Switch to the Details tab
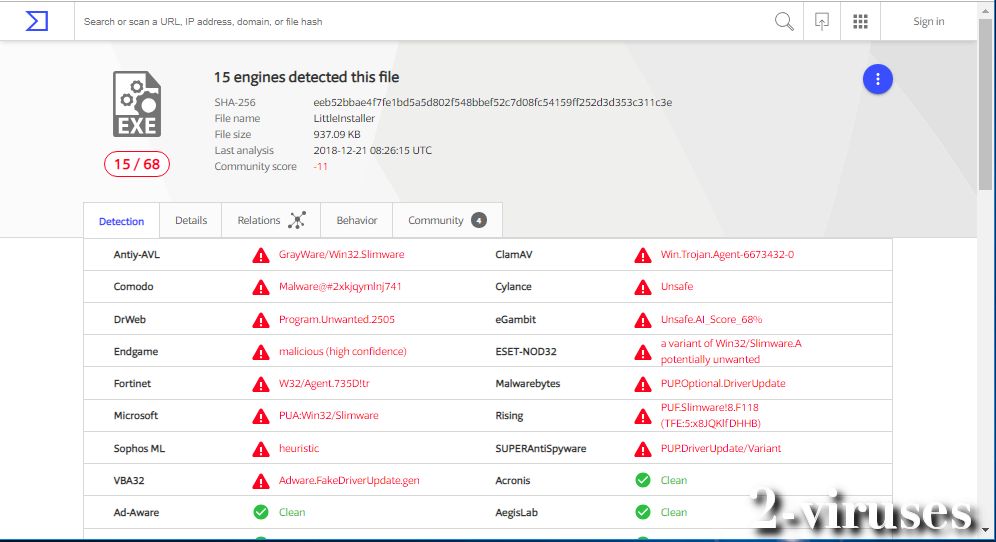The height and width of the screenshot is (542, 996). coord(191,220)
